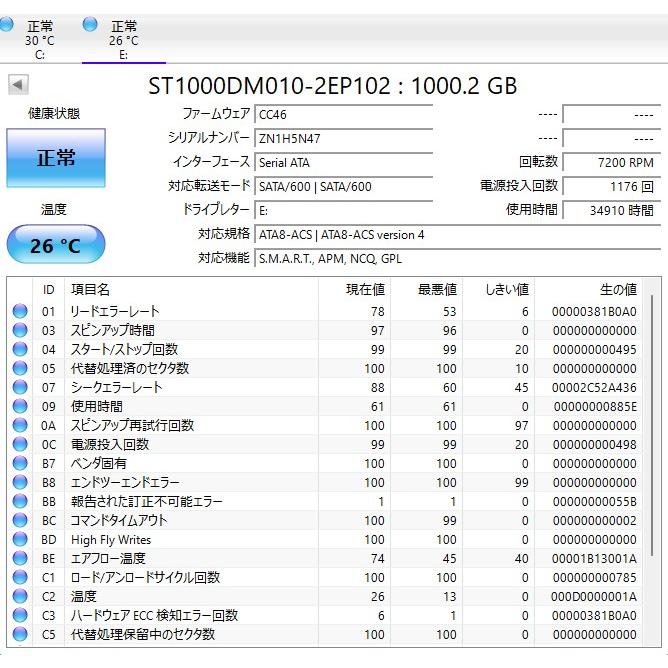Click blue status orb above E: drive

[90, 24]
